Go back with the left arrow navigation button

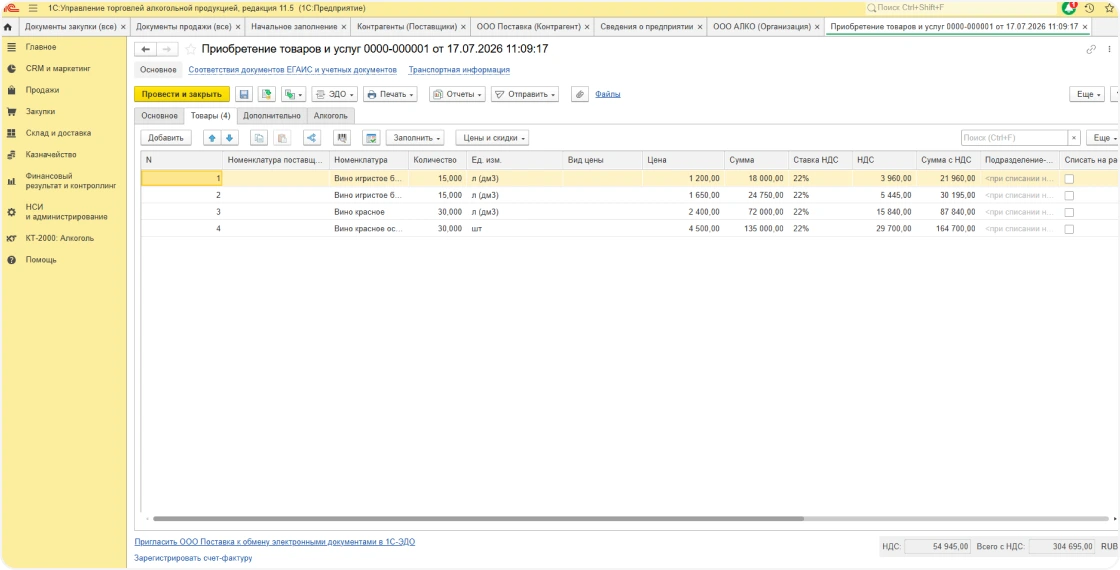146,49
